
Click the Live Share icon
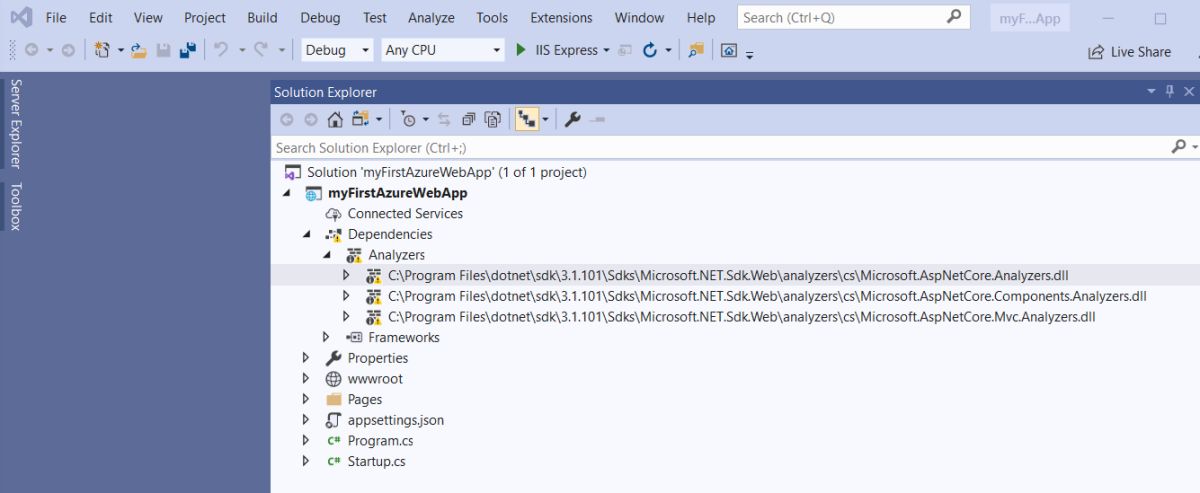[x=1095, y=52]
